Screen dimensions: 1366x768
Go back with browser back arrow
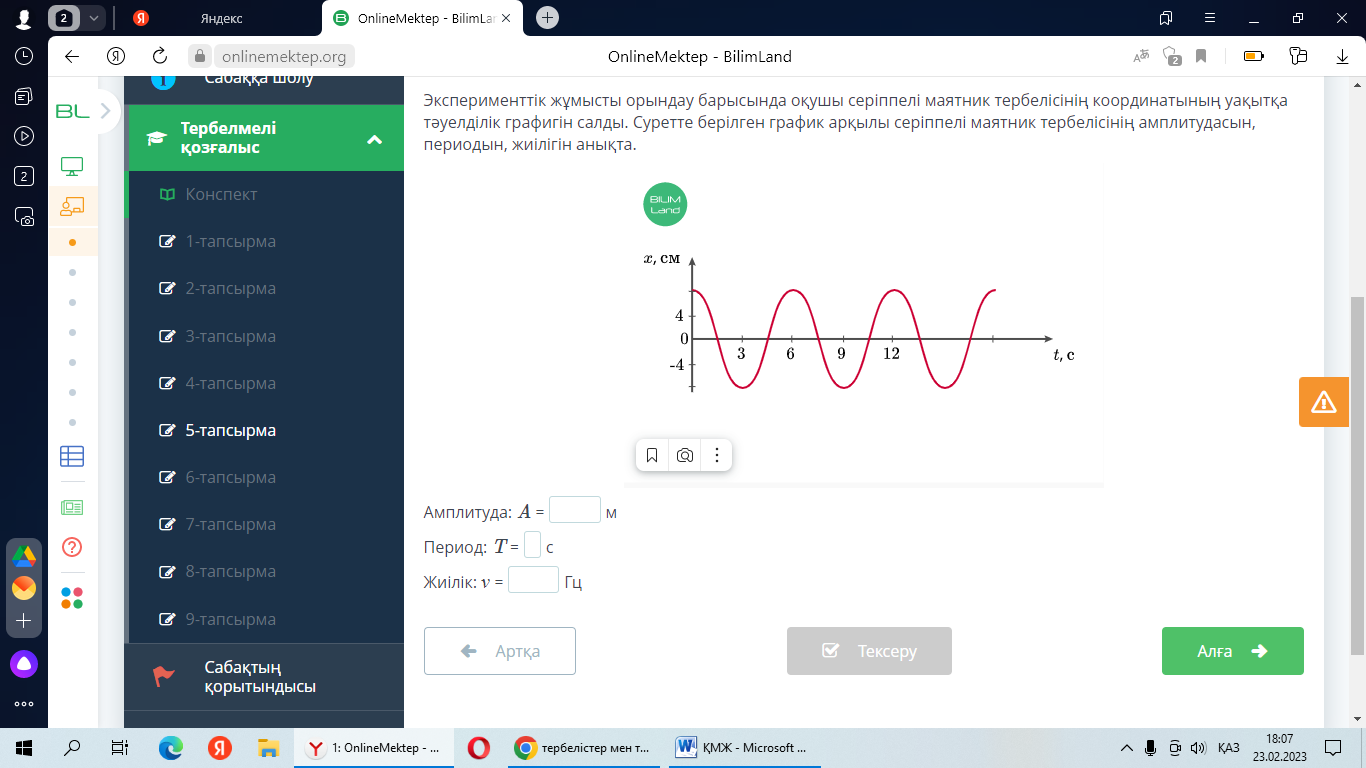[72, 57]
